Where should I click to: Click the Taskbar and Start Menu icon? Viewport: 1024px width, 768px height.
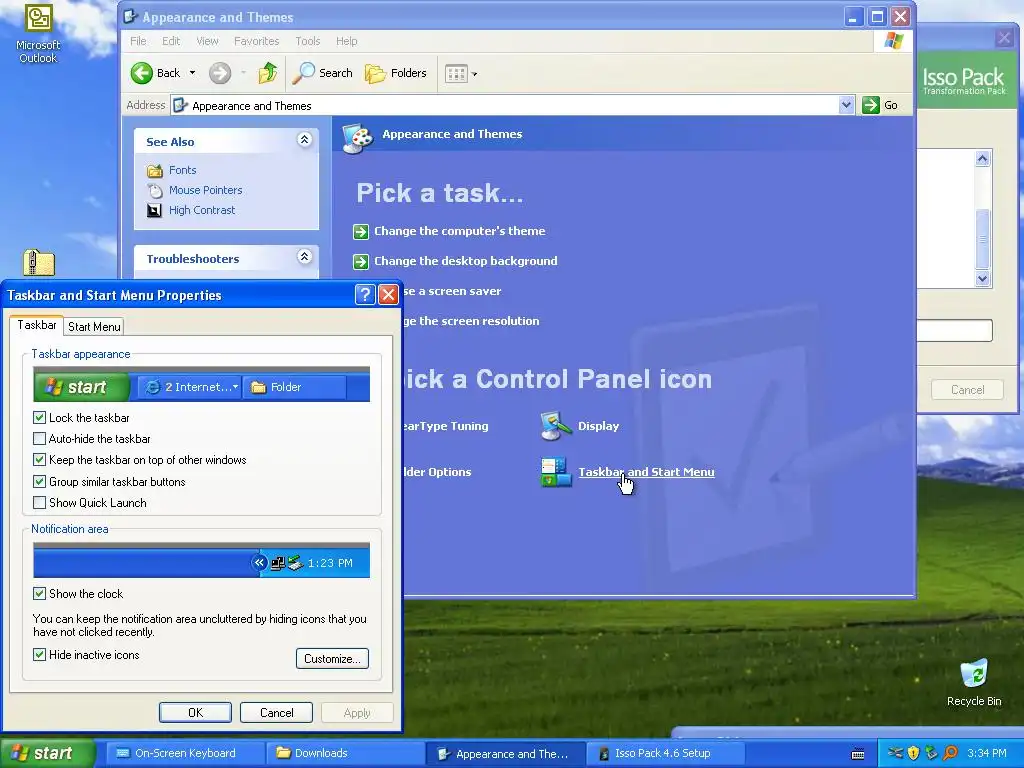click(x=556, y=472)
